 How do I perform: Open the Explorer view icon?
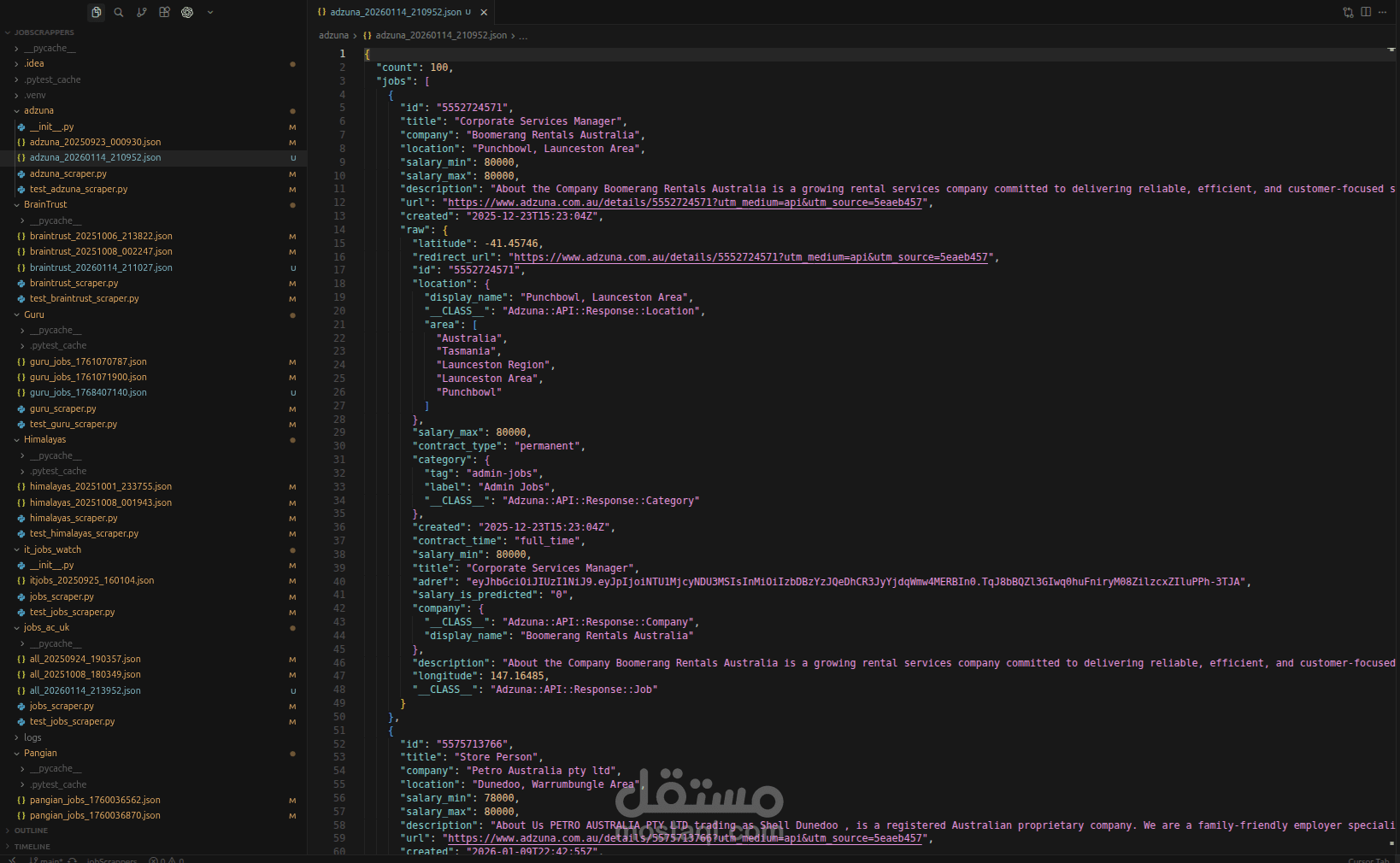pyautogui.click(x=97, y=12)
